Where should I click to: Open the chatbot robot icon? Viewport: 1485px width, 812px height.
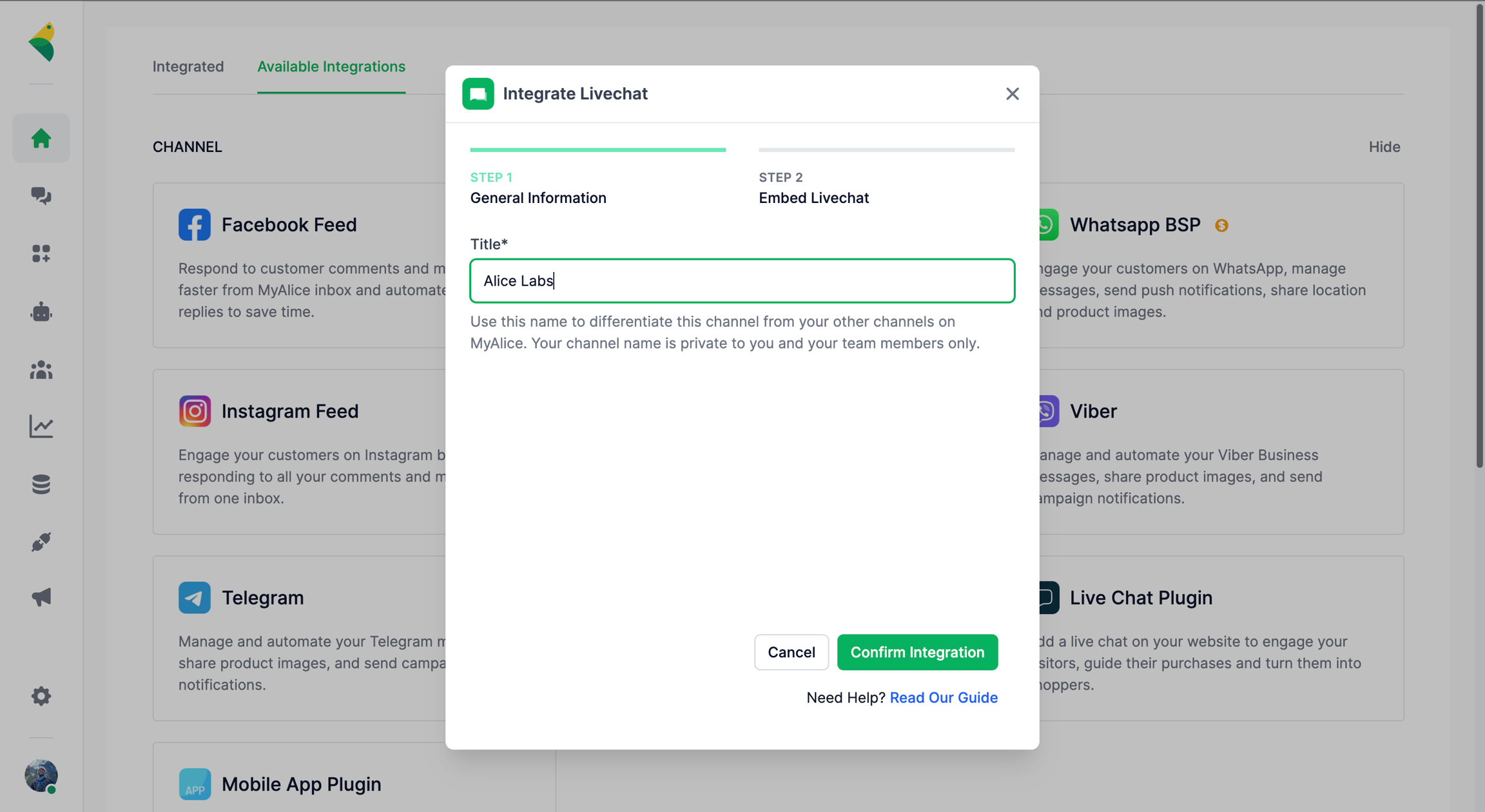(x=41, y=312)
